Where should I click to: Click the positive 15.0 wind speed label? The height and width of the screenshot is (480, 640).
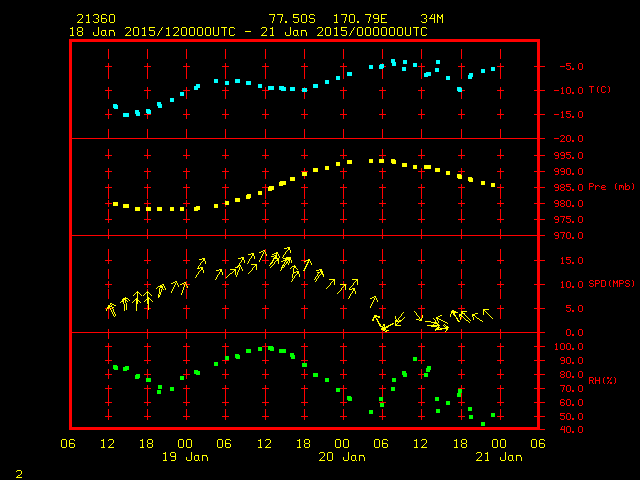[x=571, y=260]
